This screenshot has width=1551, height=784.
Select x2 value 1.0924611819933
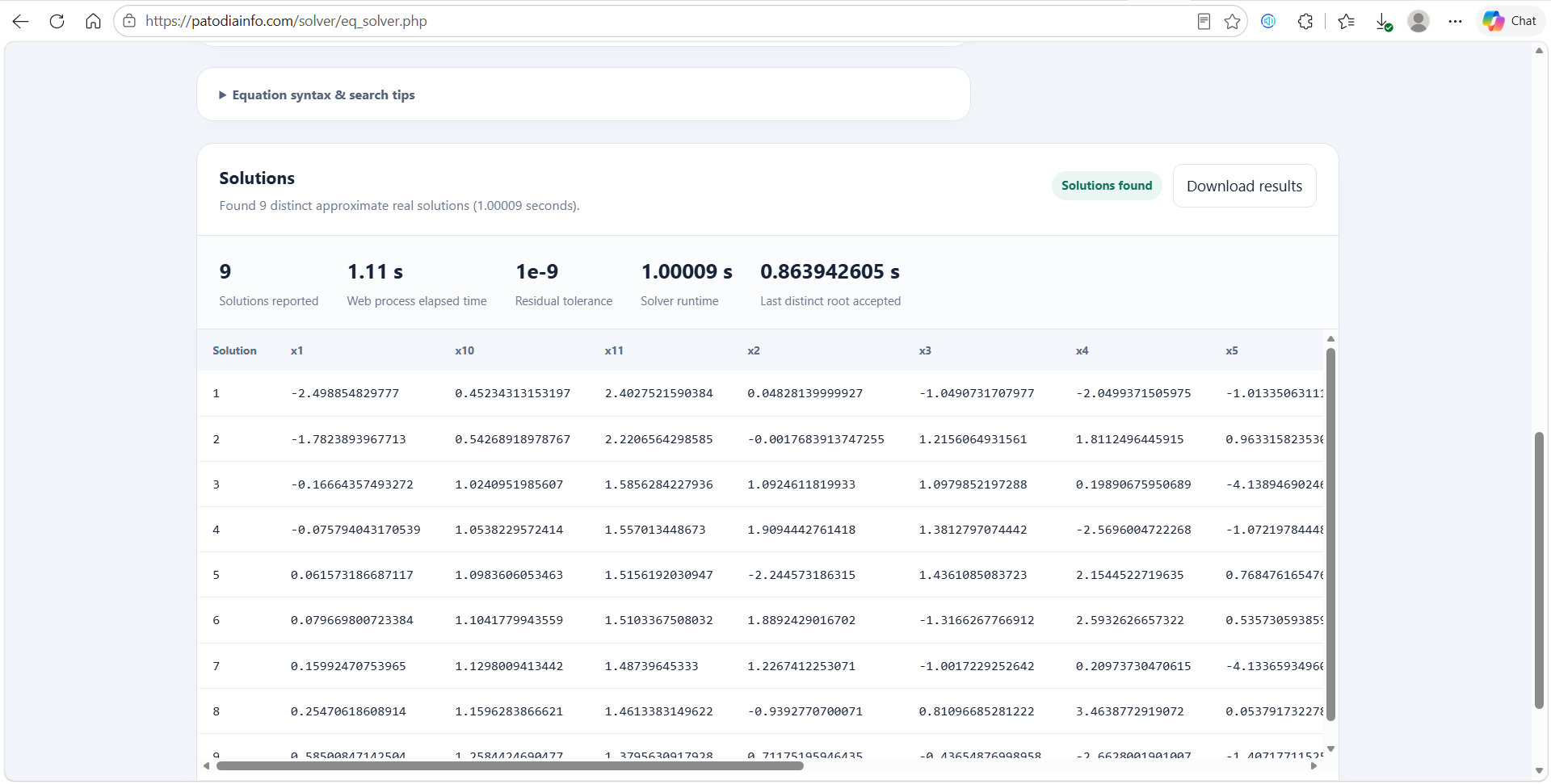(801, 484)
